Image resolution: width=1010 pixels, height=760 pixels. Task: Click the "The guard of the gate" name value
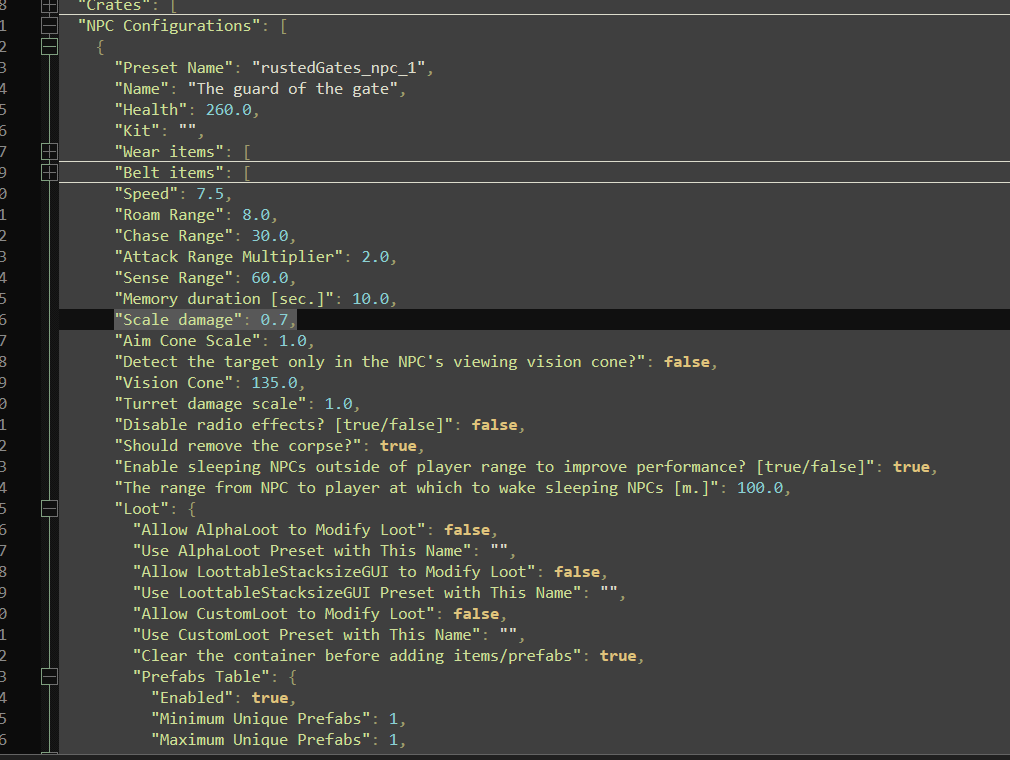click(x=295, y=89)
